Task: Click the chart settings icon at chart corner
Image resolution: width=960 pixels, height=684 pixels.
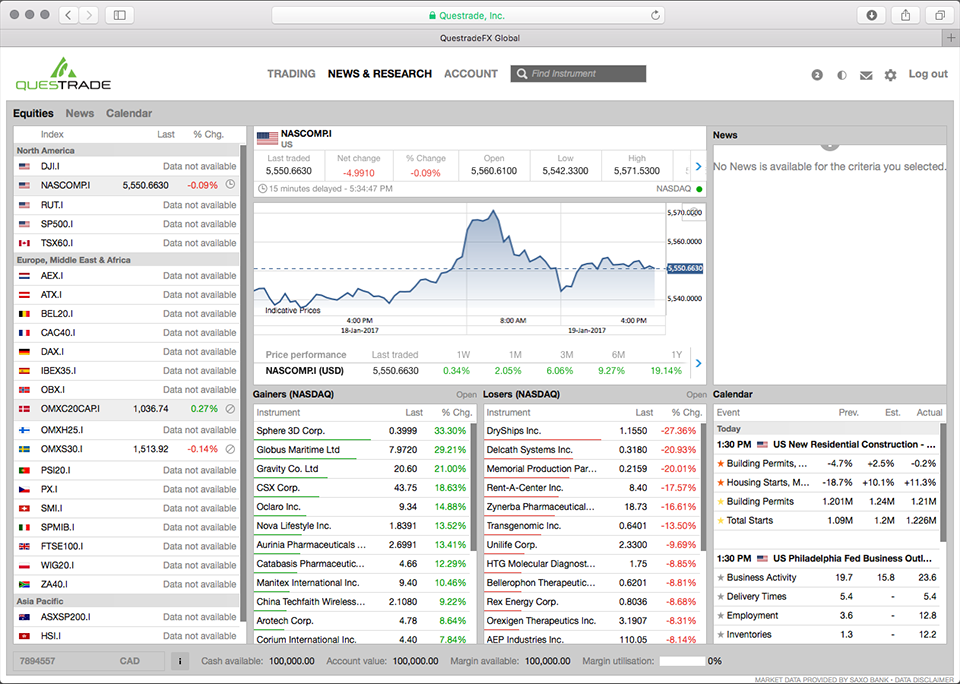Action: pyautogui.click(x=693, y=212)
